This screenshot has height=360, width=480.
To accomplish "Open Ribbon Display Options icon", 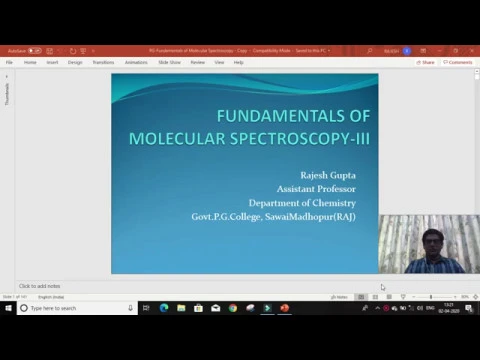I will click(423, 51).
